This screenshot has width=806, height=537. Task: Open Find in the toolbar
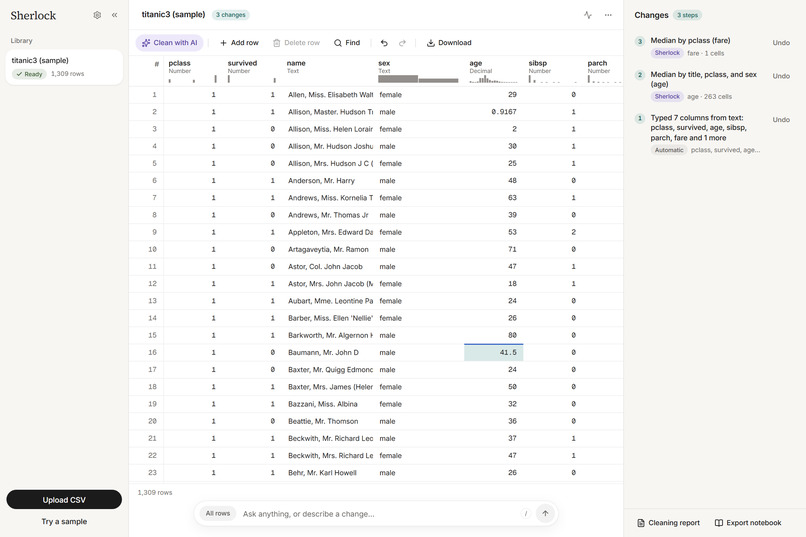[x=347, y=43]
